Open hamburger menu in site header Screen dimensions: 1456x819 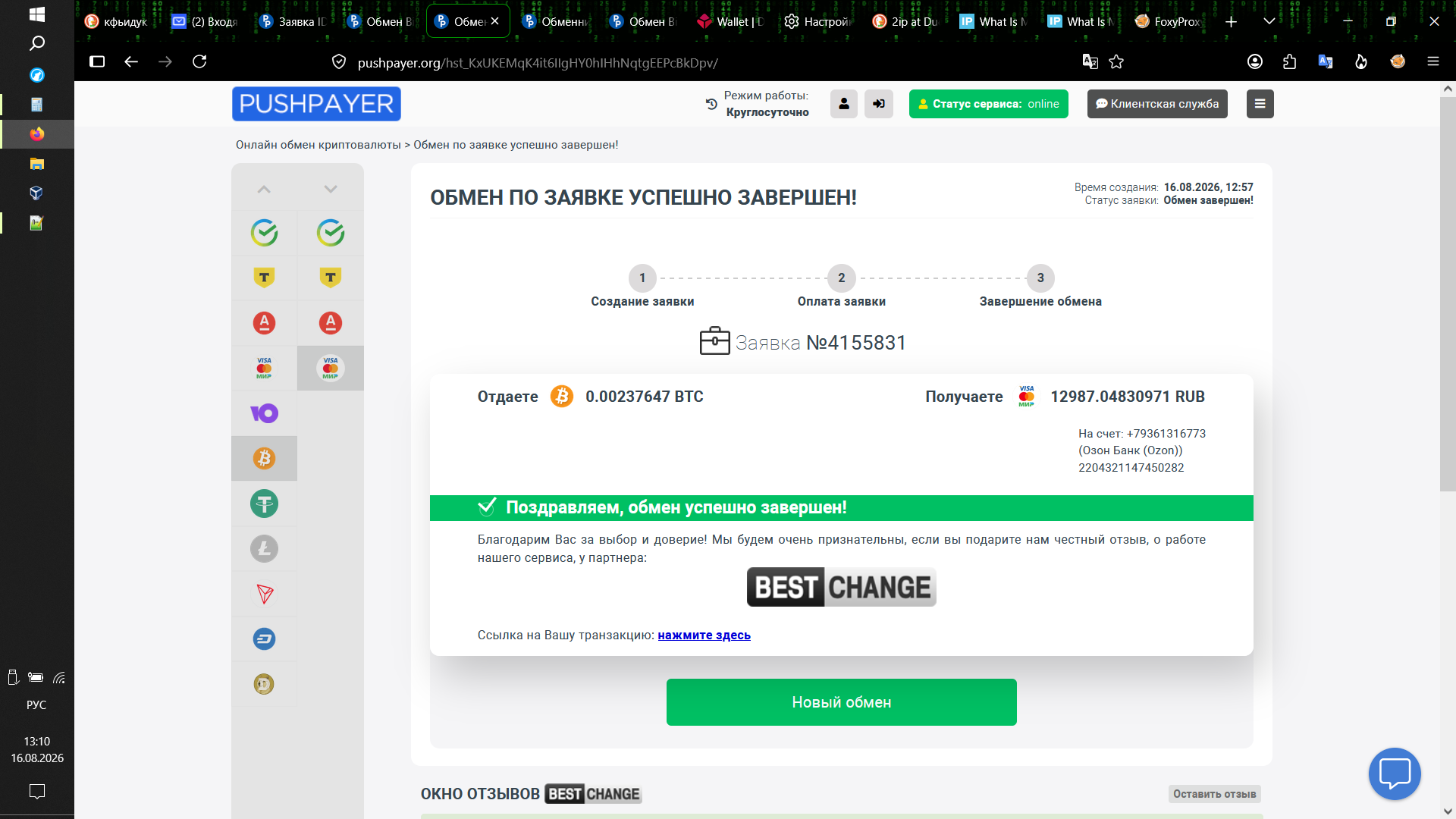[x=1260, y=104]
